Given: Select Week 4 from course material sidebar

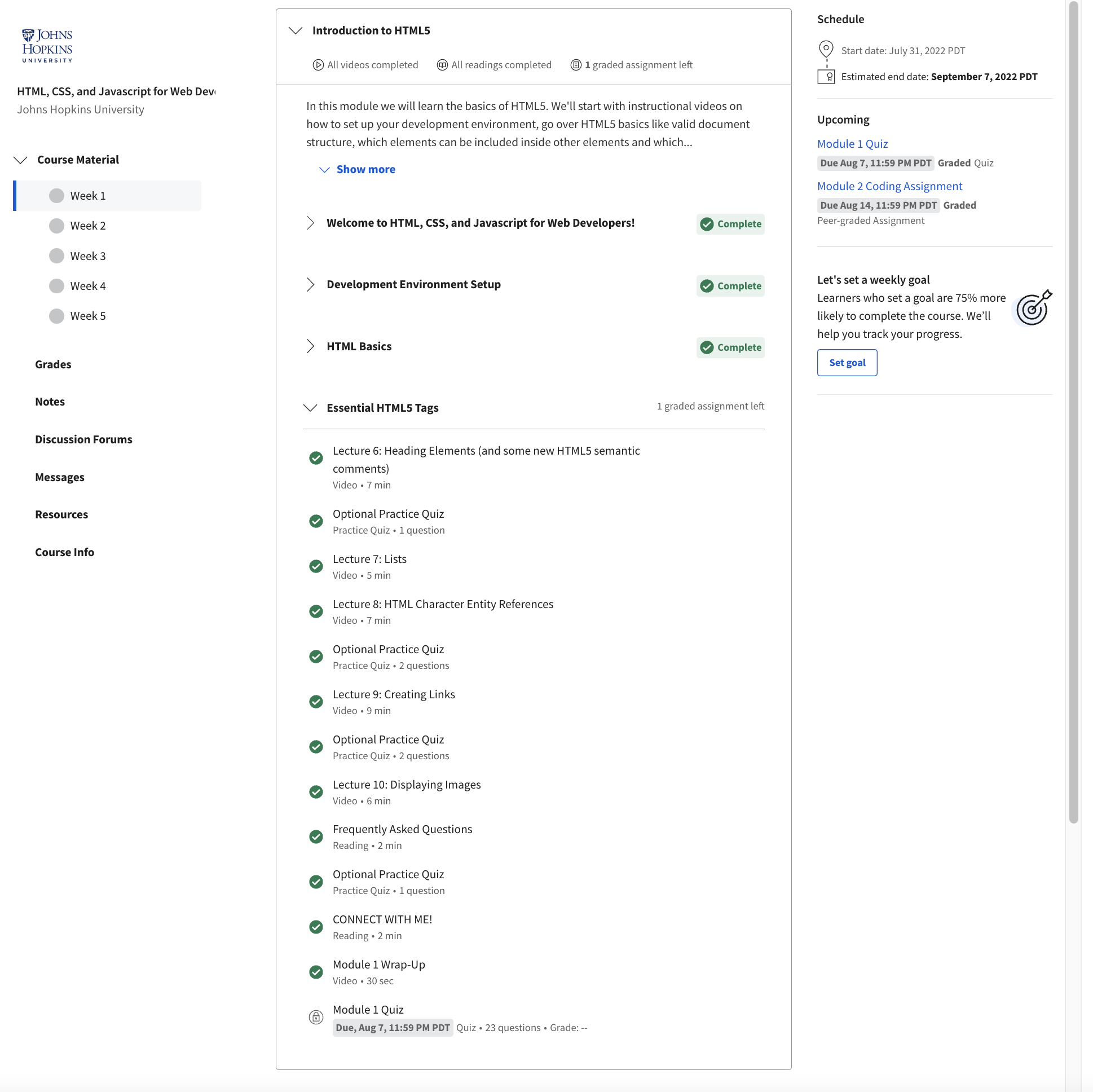Looking at the screenshot, I should click(x=89, y=286).
